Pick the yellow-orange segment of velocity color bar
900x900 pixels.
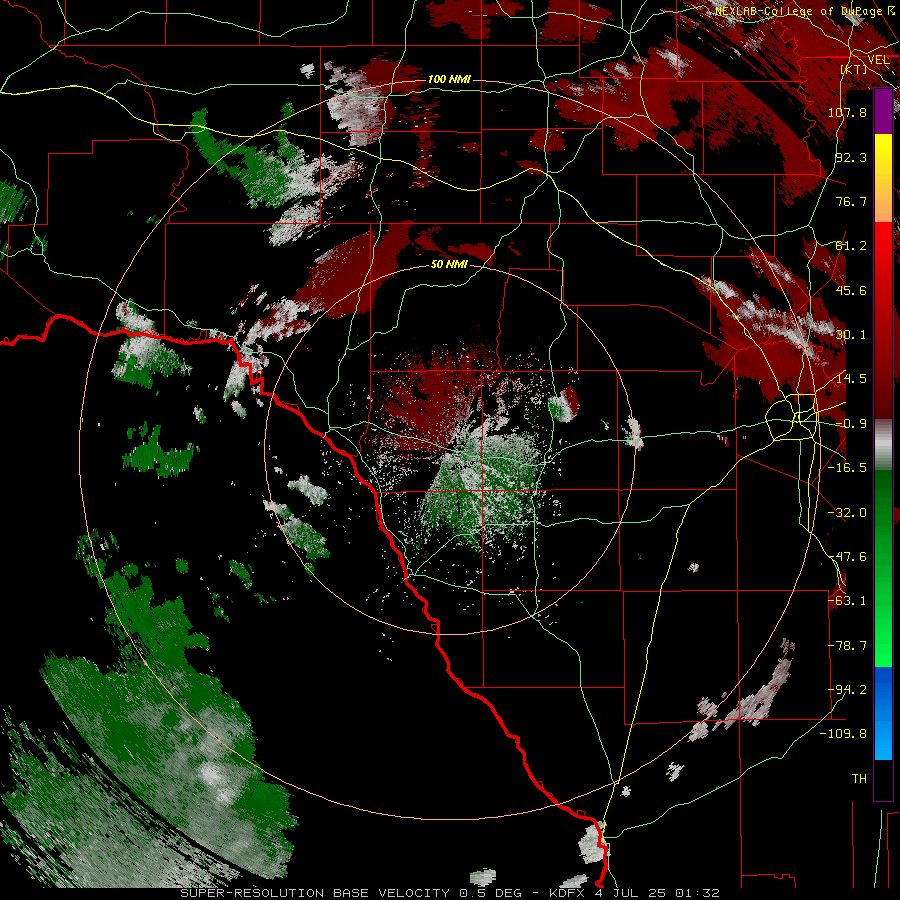coord(883,178)
